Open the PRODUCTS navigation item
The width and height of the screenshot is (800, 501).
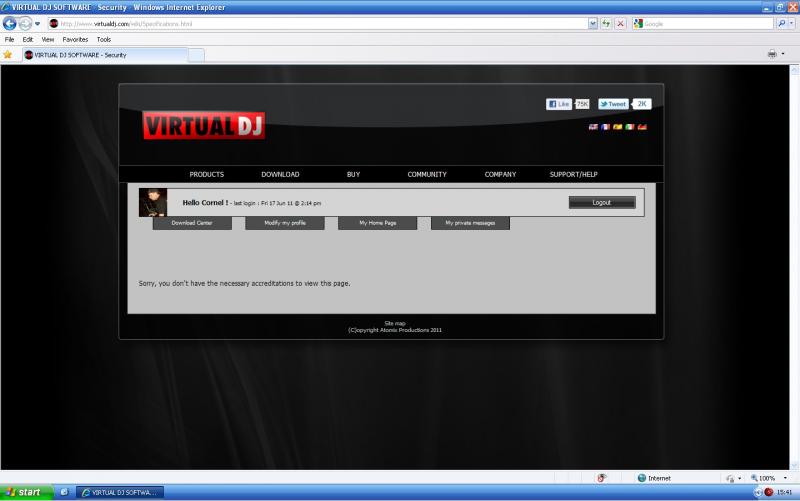click(207, 174)
